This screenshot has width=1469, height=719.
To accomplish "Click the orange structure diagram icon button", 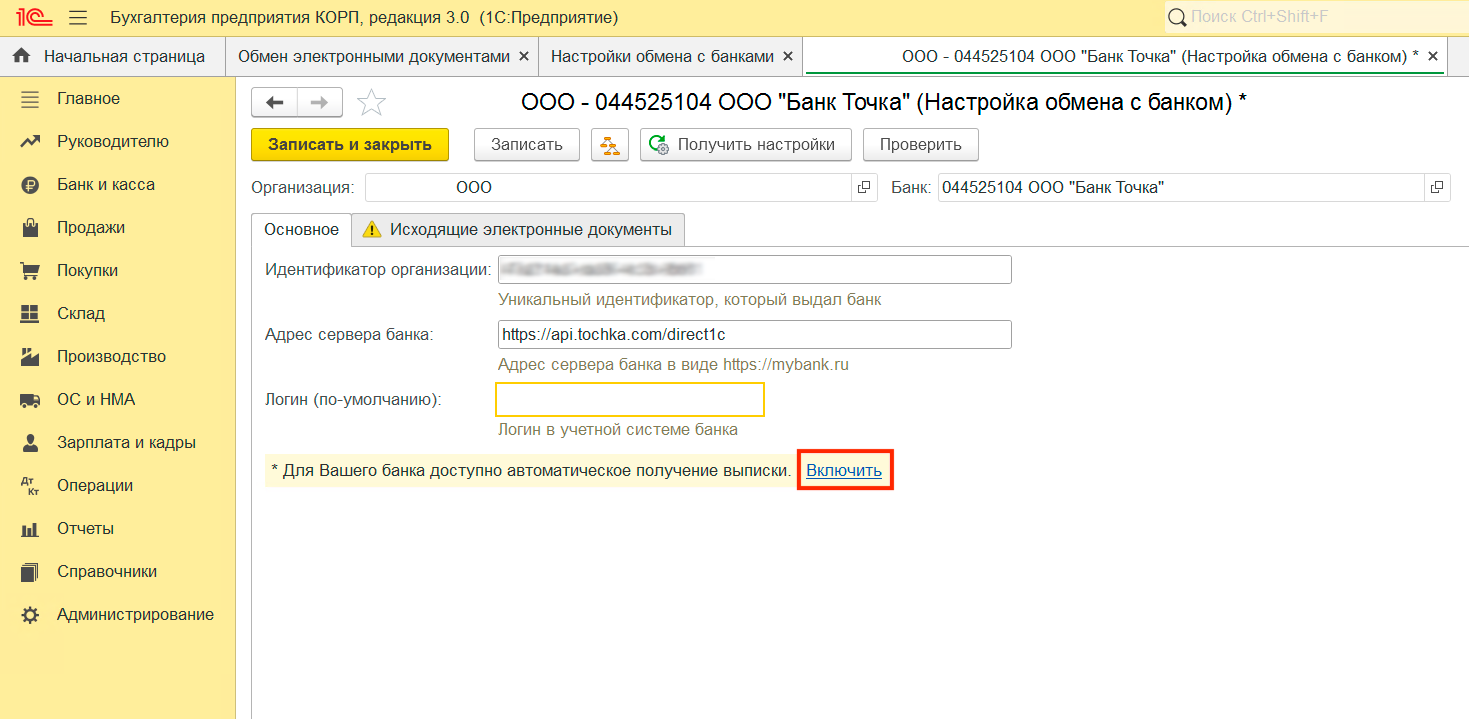I will [x=609, y=144].
